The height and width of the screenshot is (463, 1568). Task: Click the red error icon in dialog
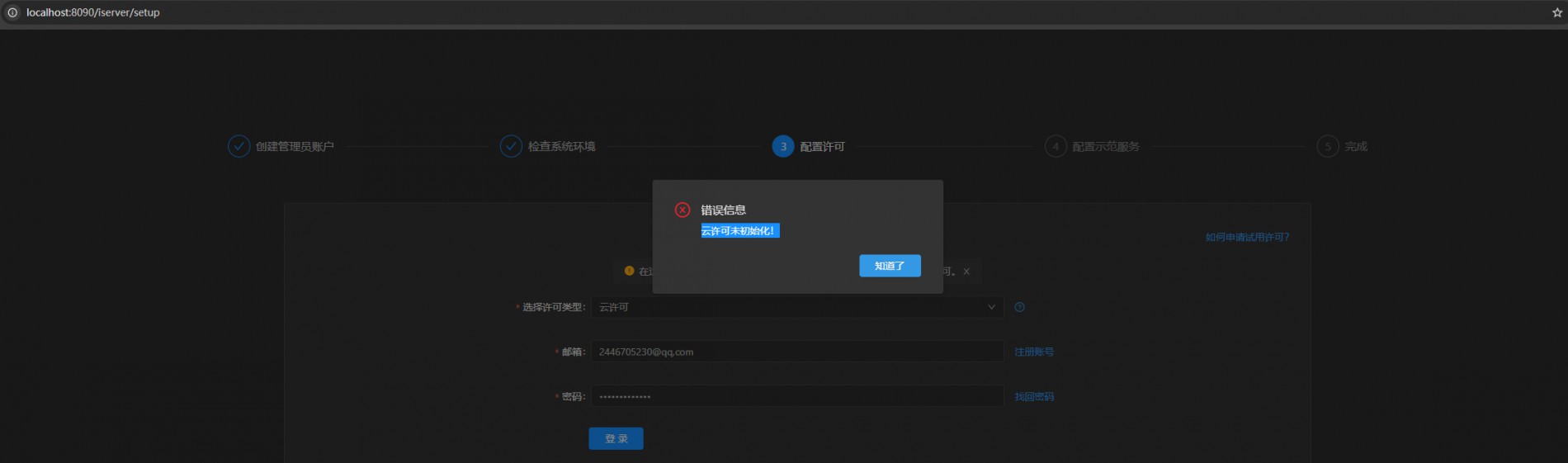682,210
